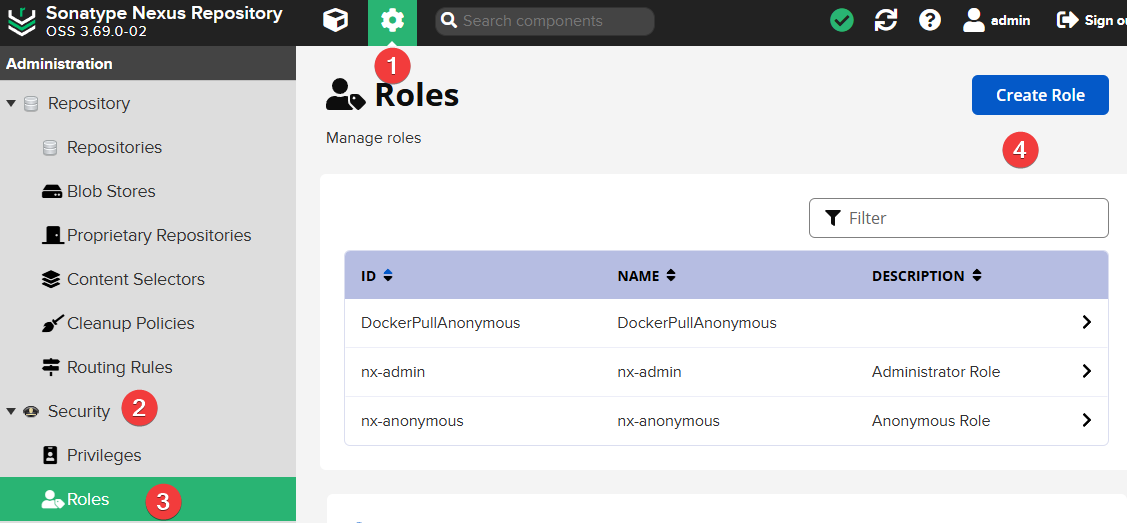Collapse the Repository tree section
1127x523 pixels.
click(x=11, y=104)
